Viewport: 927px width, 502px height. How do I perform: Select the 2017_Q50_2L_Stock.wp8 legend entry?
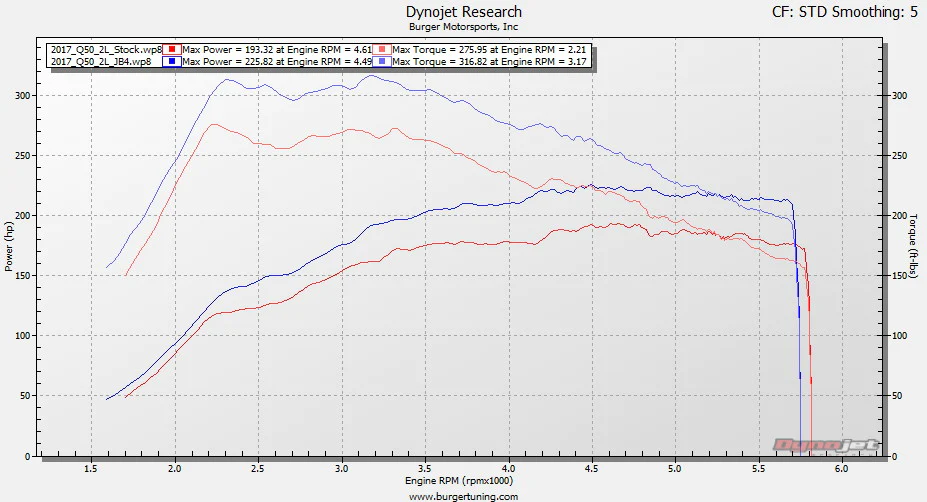(x=106, y=50)
